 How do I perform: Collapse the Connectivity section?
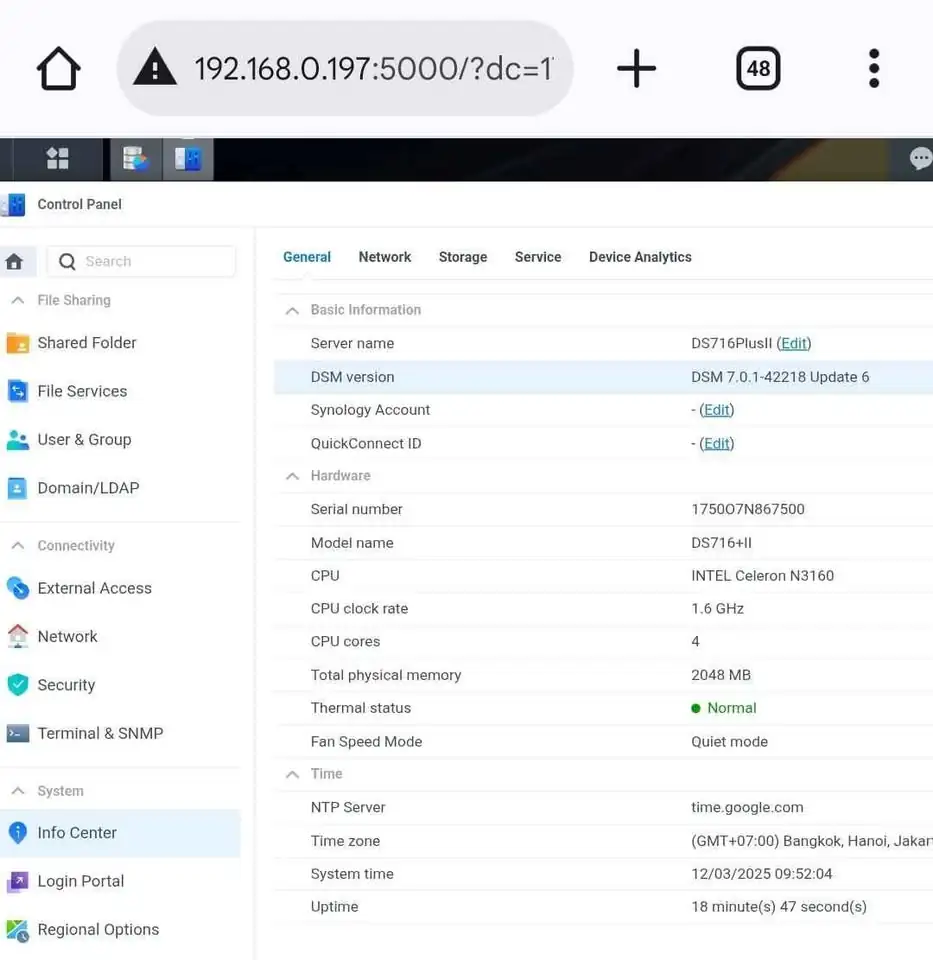pyautogui.click(x=18, y=545)
